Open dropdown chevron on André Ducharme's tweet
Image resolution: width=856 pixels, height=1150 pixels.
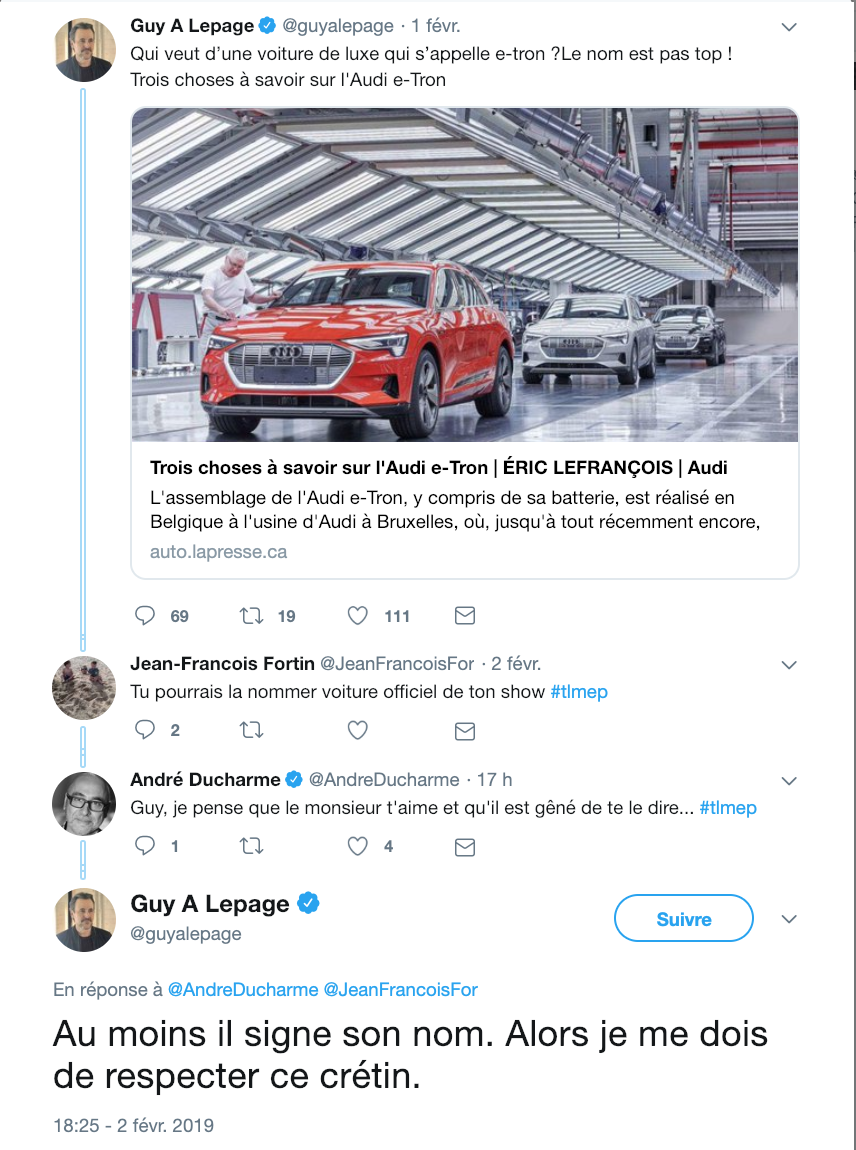point(789,781)
